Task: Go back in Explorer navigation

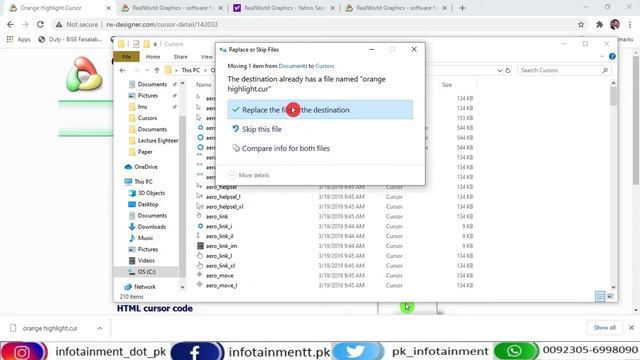Action: point(122,70)
